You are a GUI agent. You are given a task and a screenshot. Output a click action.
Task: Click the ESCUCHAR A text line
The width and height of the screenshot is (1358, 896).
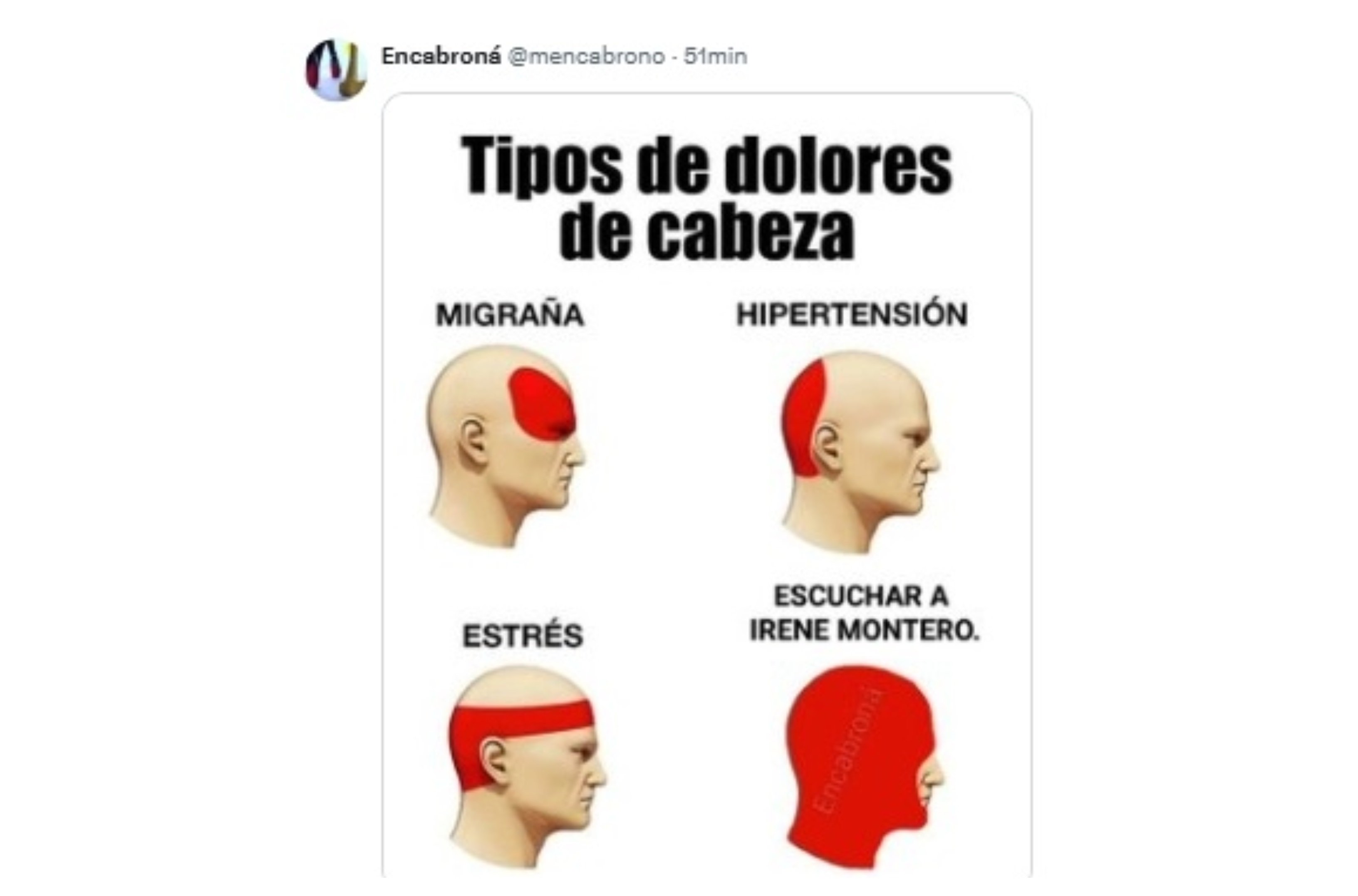861,597
